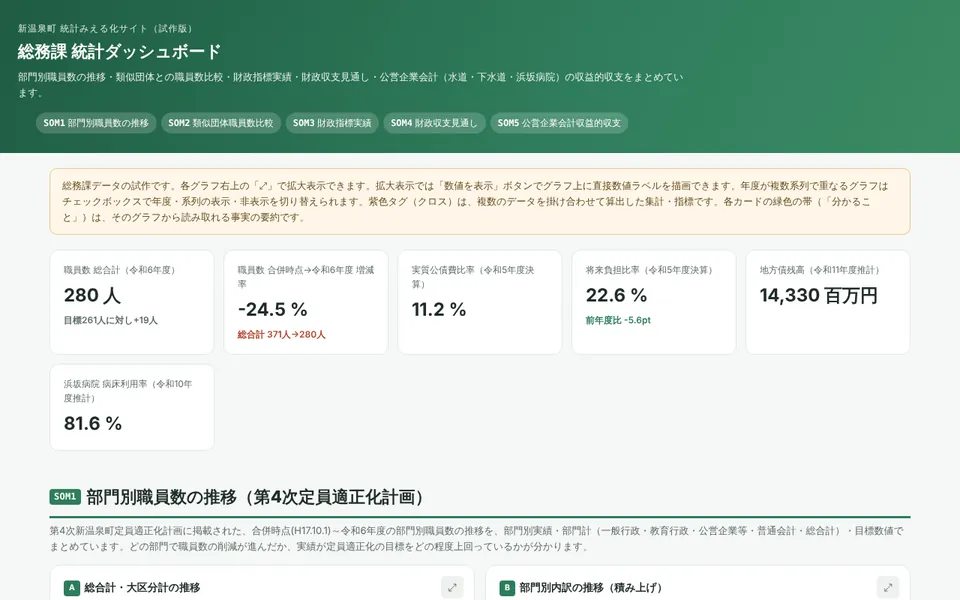This screenshot has width=960, height=600.
Task: Click 新温泉町 統計みえる化サイト header text
Action: tap(105, 28)
